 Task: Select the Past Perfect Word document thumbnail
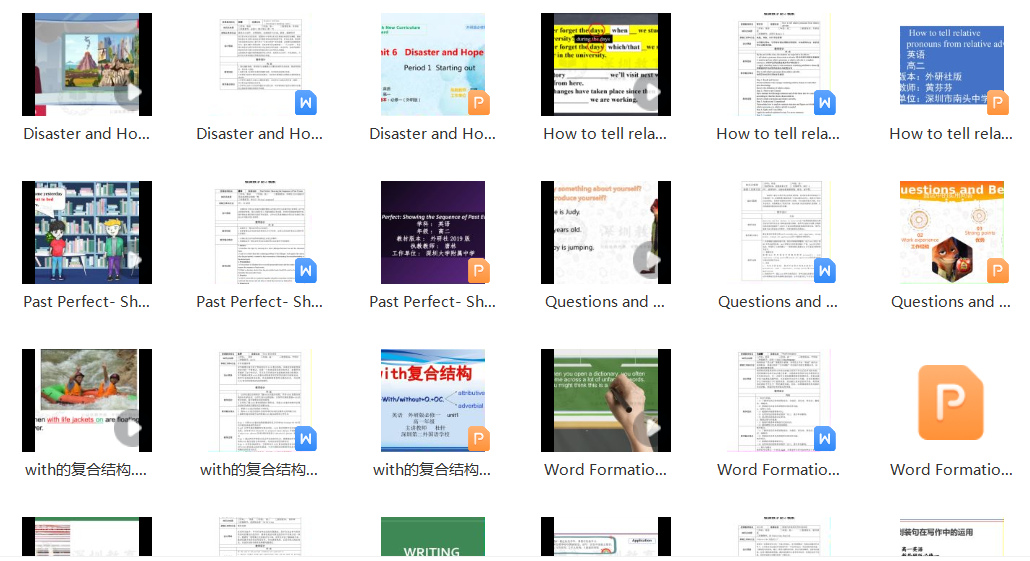[260, 232]
